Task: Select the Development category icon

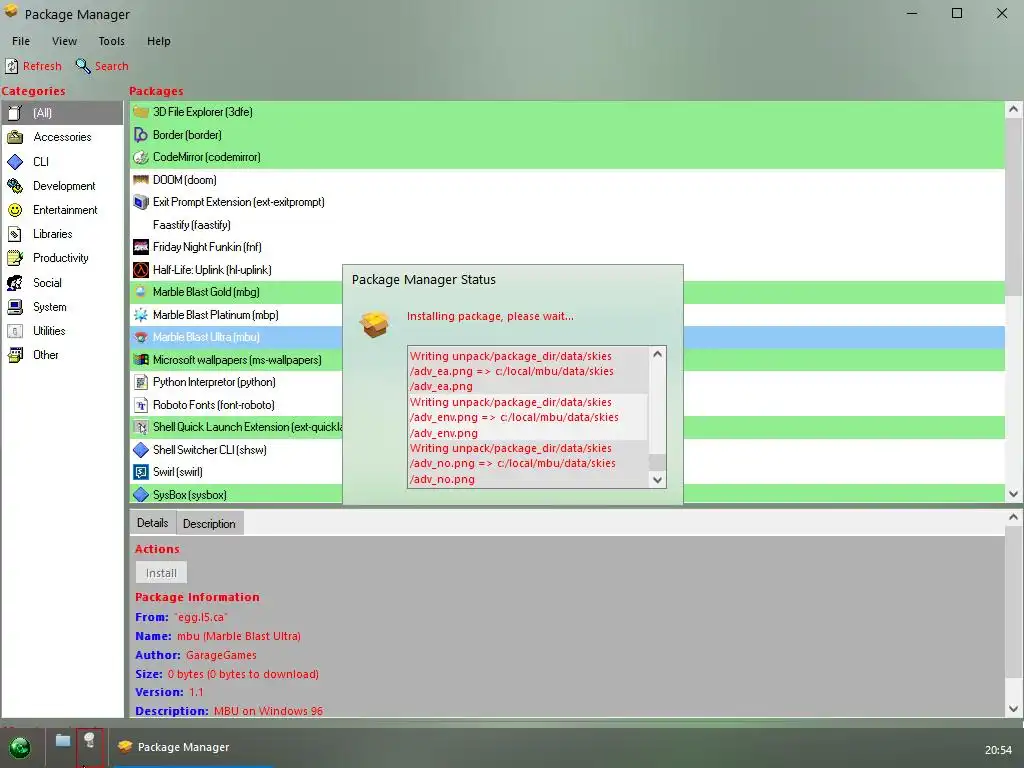Action: 15,185
